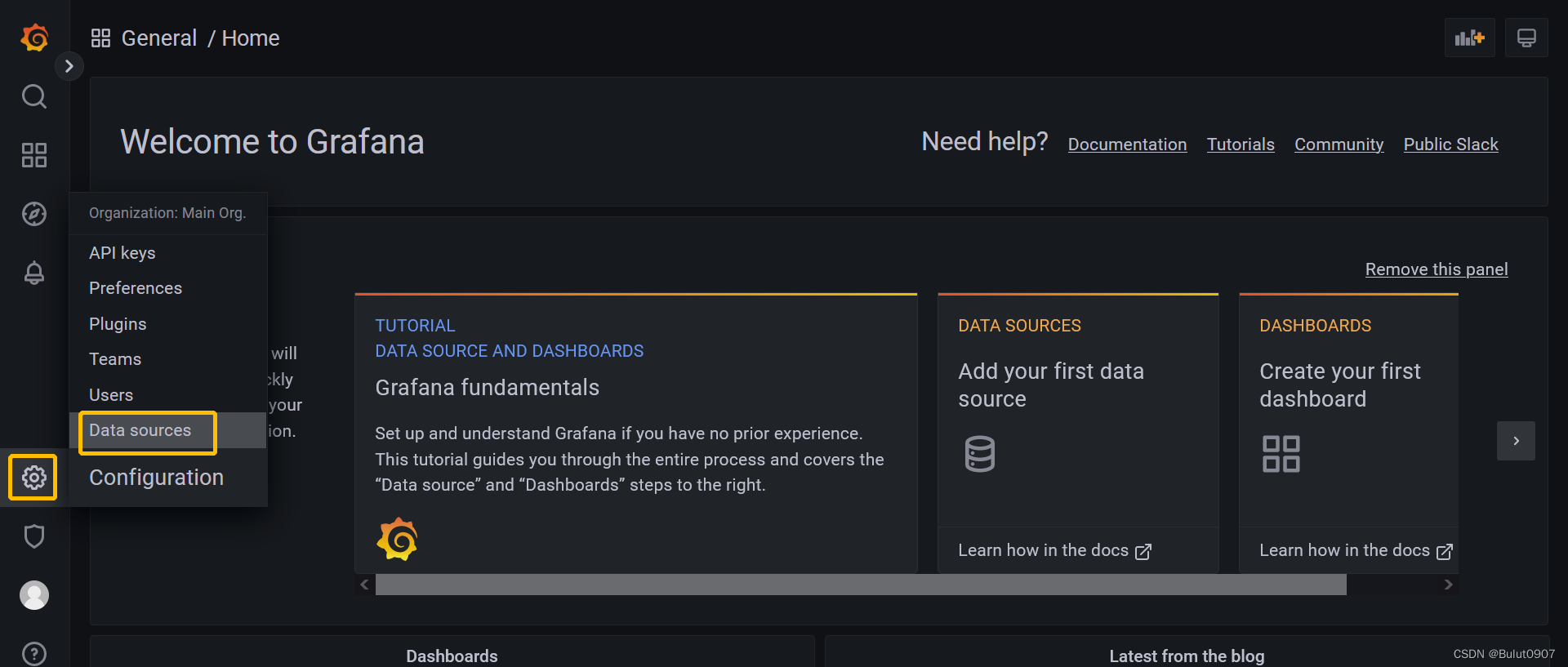Viewport: 1568px width, 667px height.
Task: Open the Alerting bell icon
Action: (34, 273)
